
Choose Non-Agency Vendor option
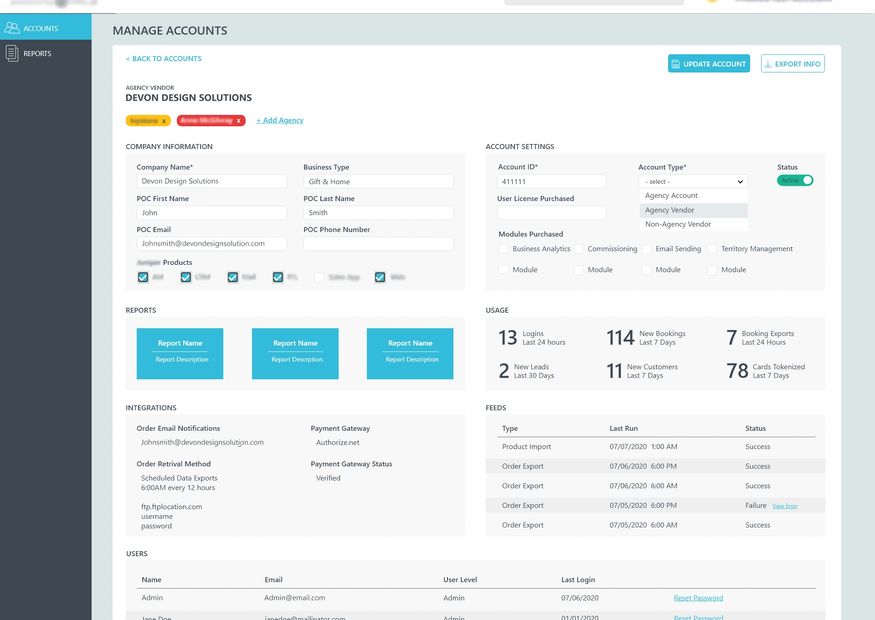click(x=677, y=224)
